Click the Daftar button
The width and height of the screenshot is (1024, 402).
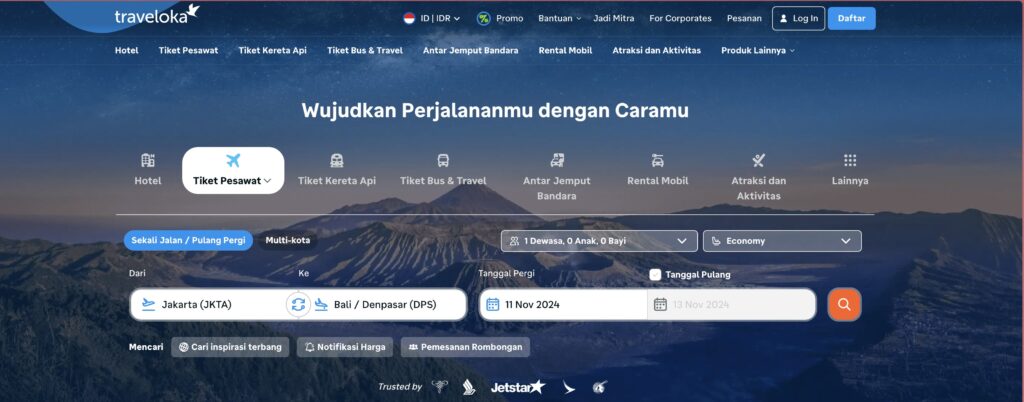click(x=852, y=18)
